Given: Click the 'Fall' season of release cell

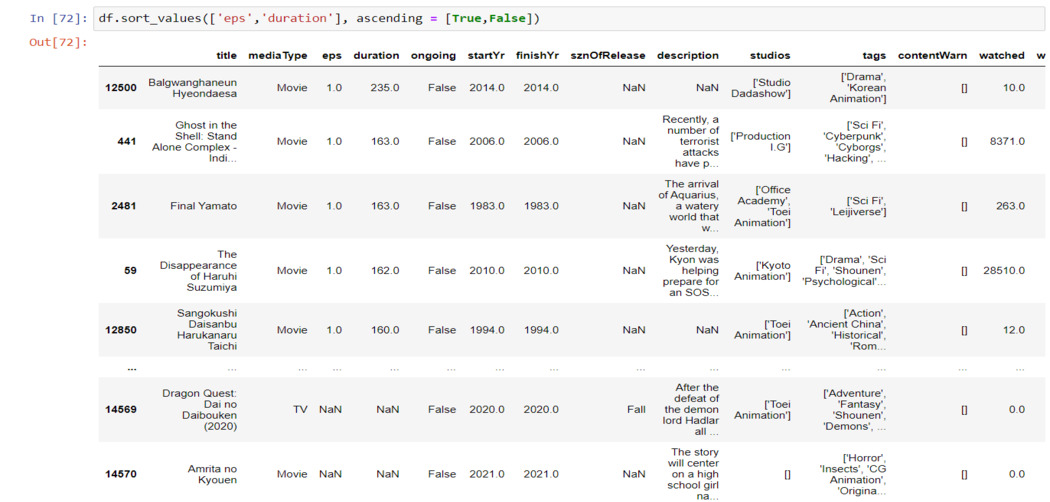Looking at the screenshot, I should coord(637,409).
